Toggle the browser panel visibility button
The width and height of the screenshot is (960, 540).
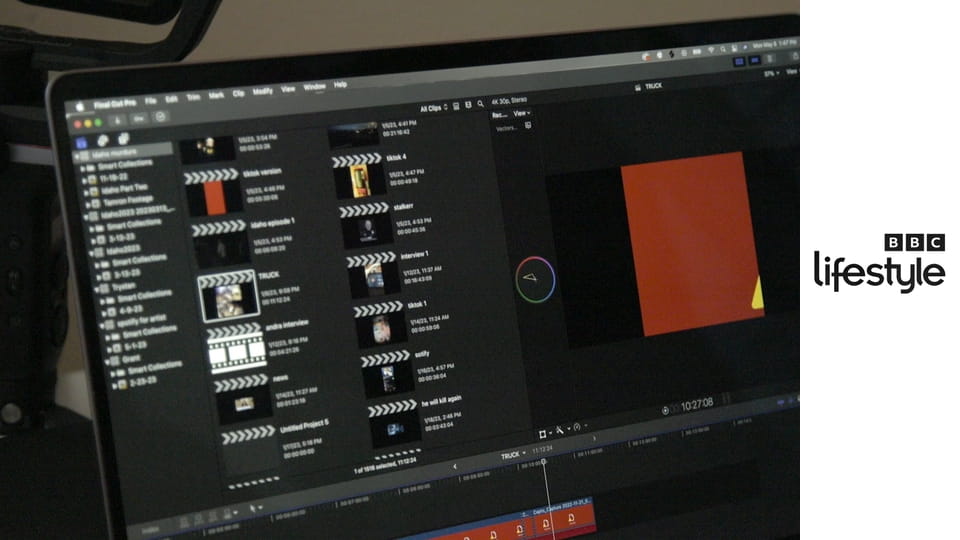click(x=741, y=61)
